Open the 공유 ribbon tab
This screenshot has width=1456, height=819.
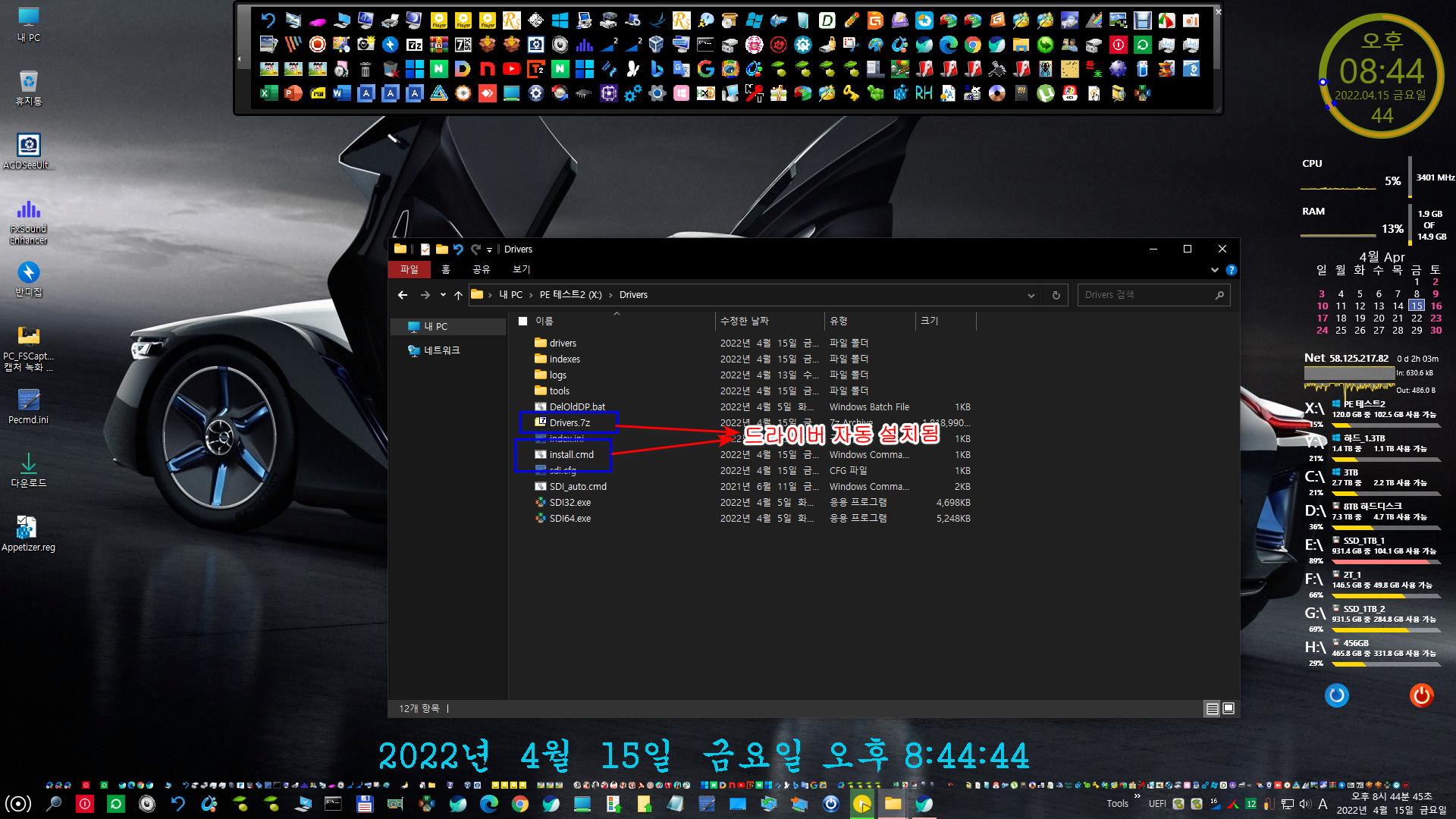[482, 270]
